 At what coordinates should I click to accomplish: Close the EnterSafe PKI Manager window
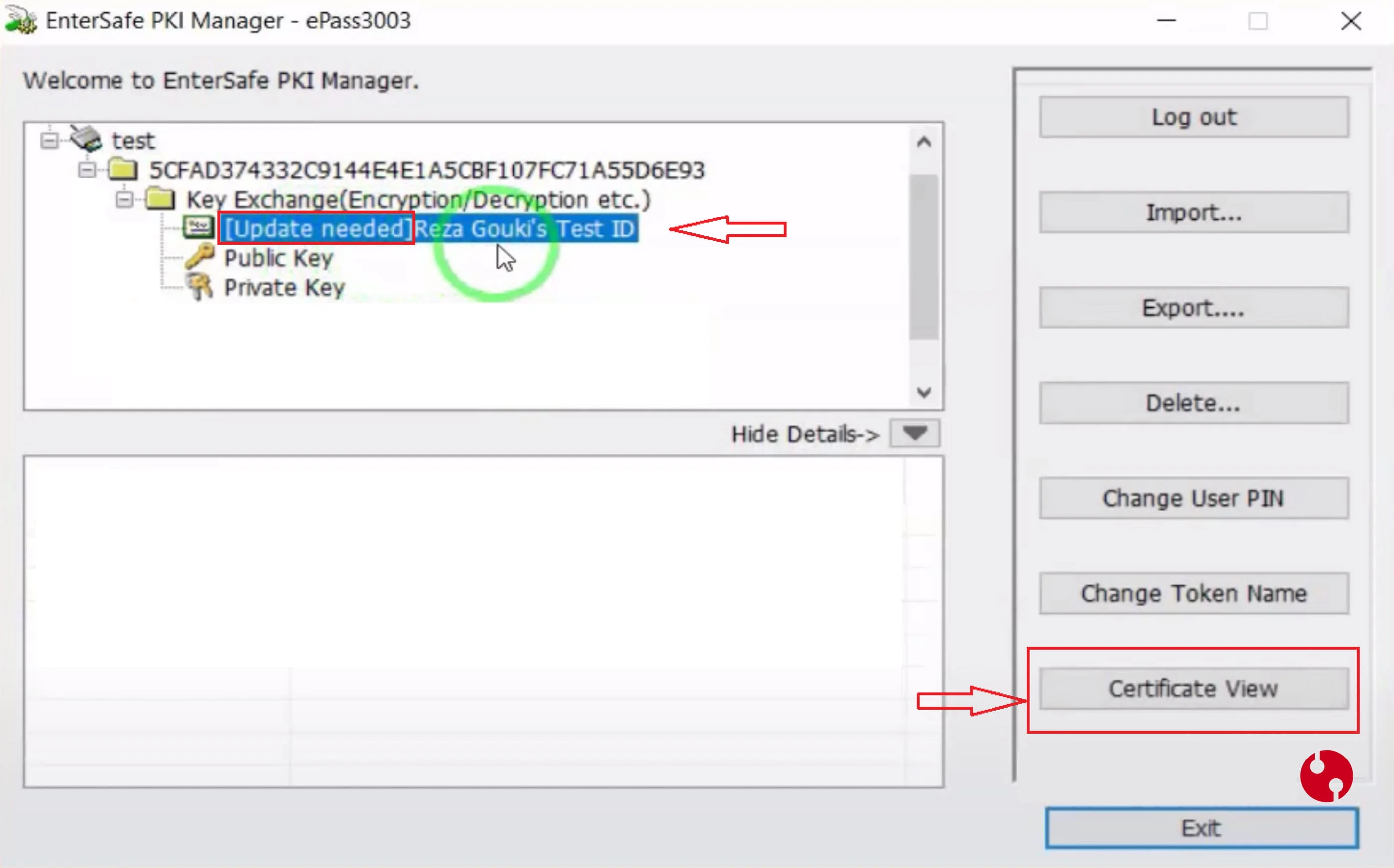1351,21
